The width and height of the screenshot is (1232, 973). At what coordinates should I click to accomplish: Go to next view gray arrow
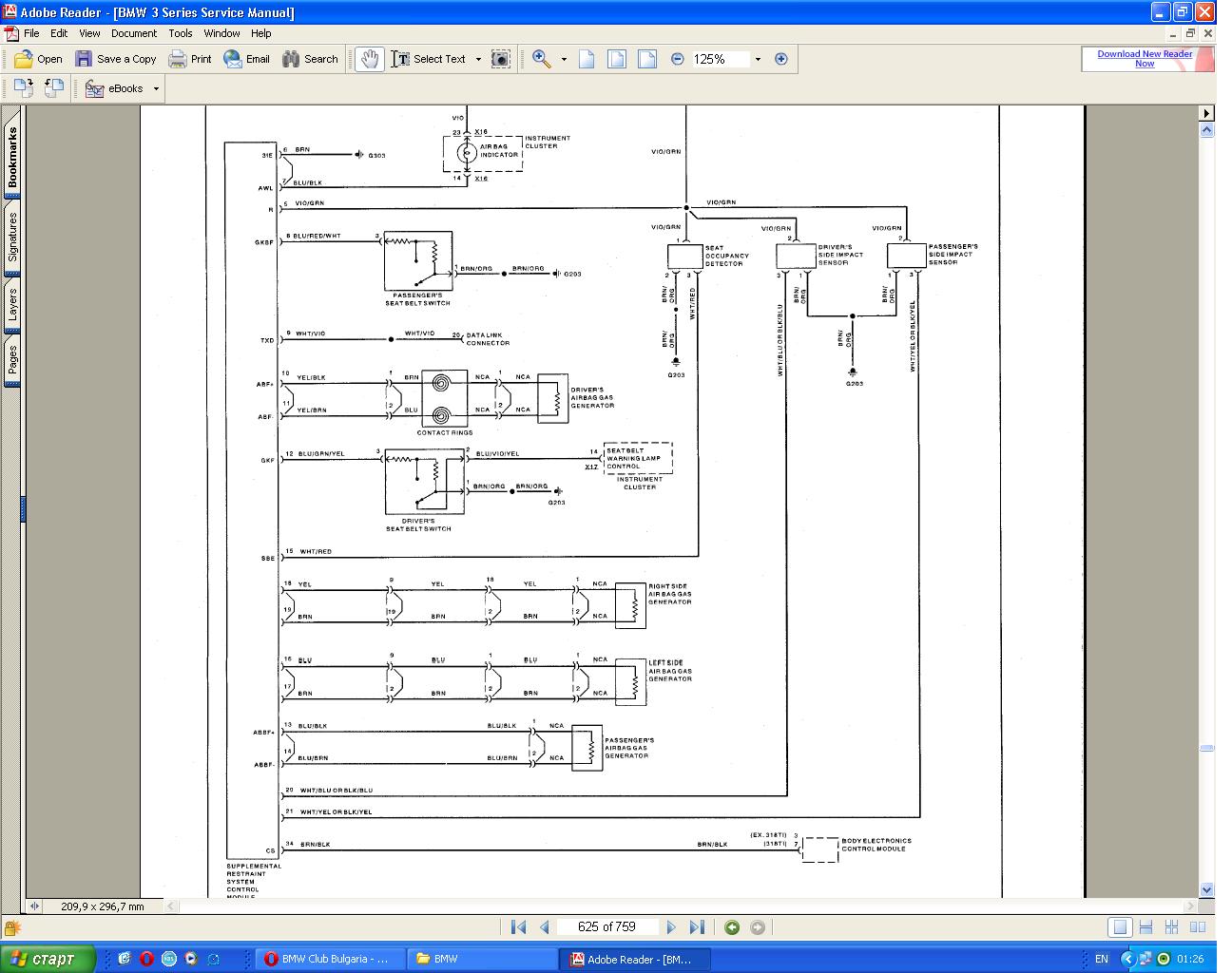758,927
